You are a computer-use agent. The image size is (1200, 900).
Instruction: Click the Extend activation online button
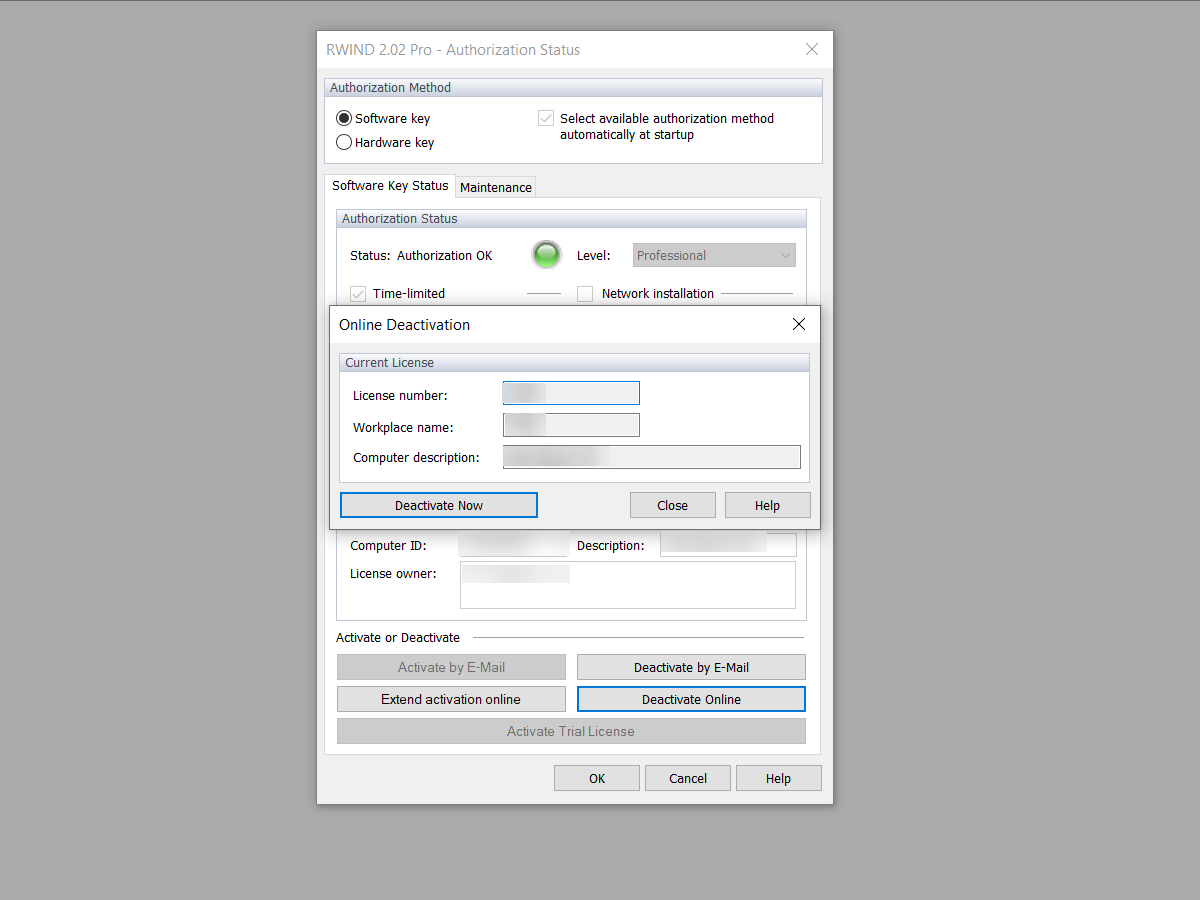451,699
